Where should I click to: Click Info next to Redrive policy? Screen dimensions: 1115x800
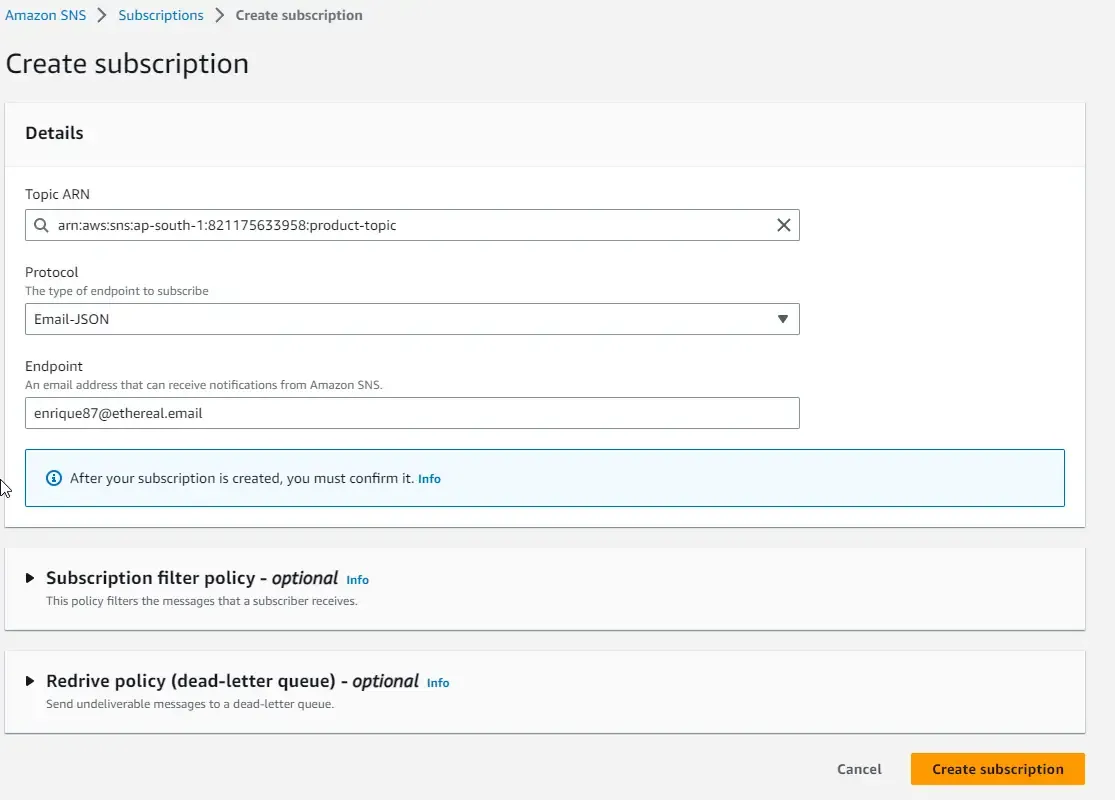click(x=437, y=683)
